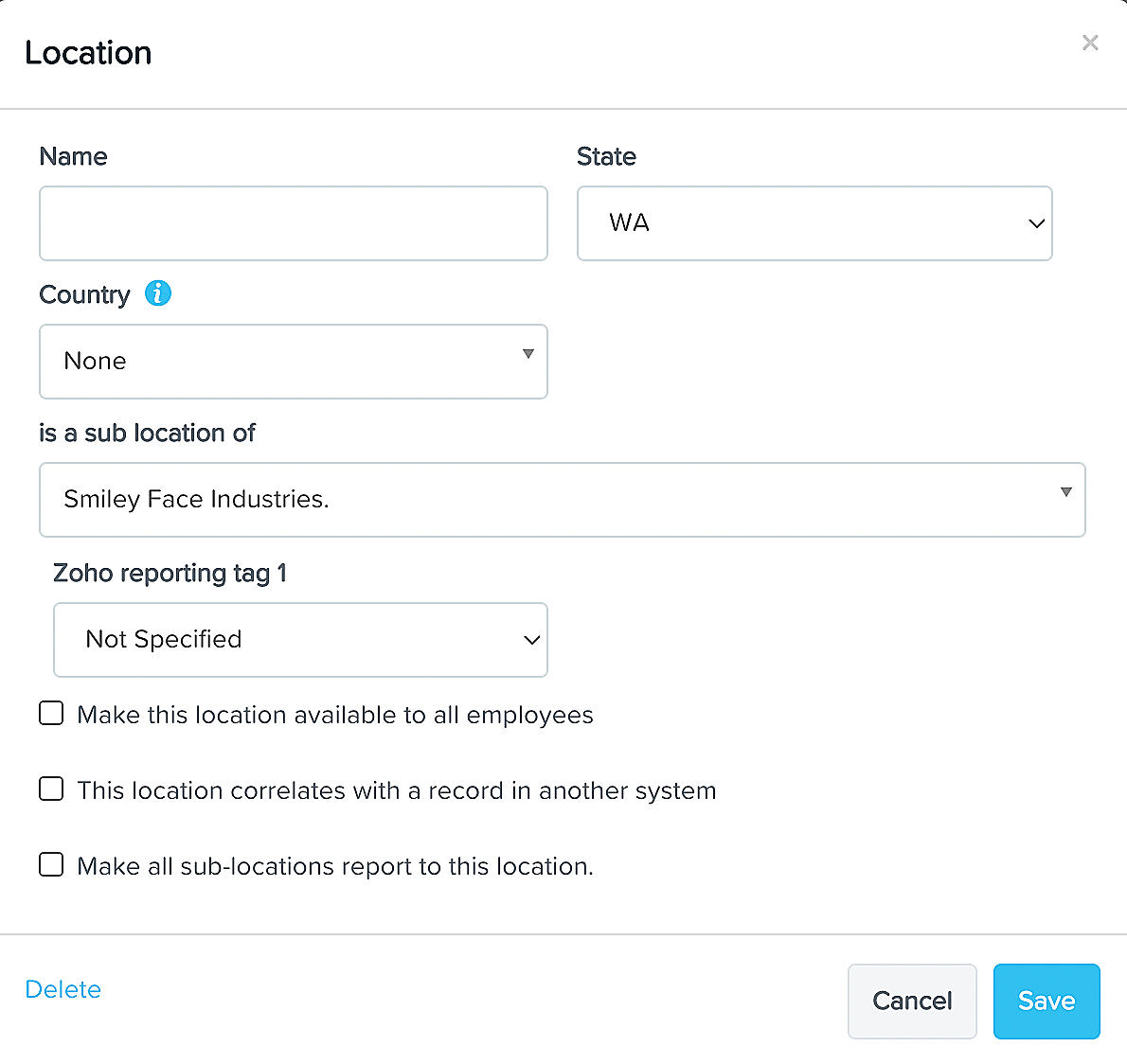Enable 'Make this location available to all employees'

coord(51,713)
